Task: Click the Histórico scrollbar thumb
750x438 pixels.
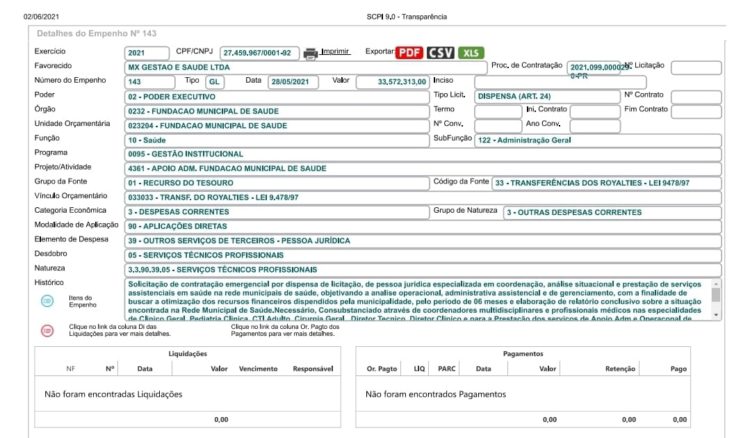Action: (x=716, y=295)
